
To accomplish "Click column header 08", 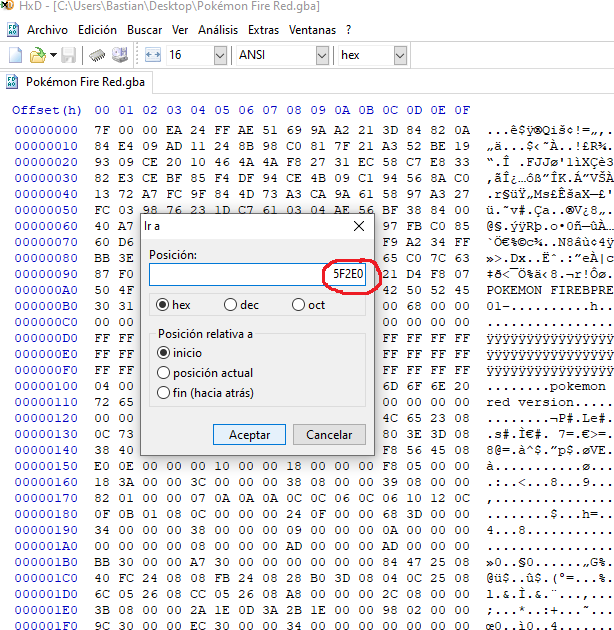I will [294, 110].
